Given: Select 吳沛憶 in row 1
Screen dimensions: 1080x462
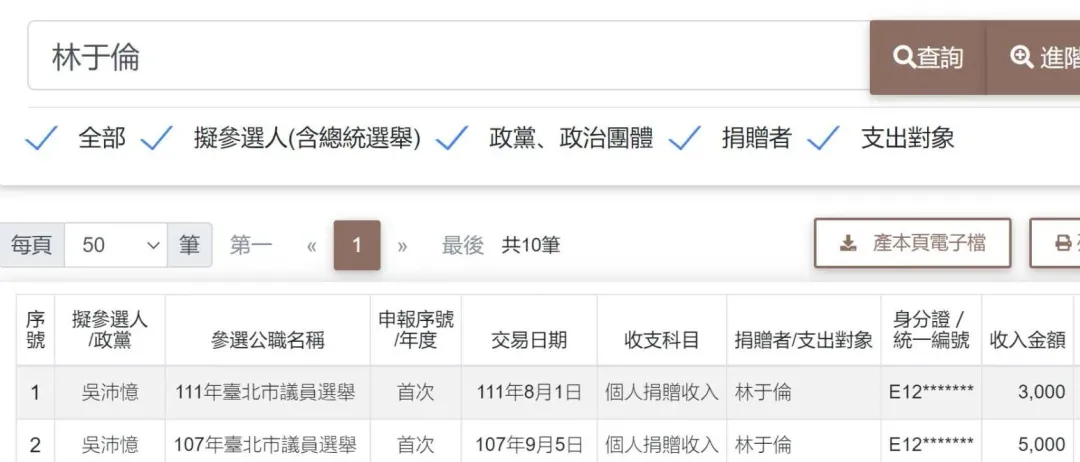Looking at the screenshot, I should pyautogui.click(x=110, y=392).
